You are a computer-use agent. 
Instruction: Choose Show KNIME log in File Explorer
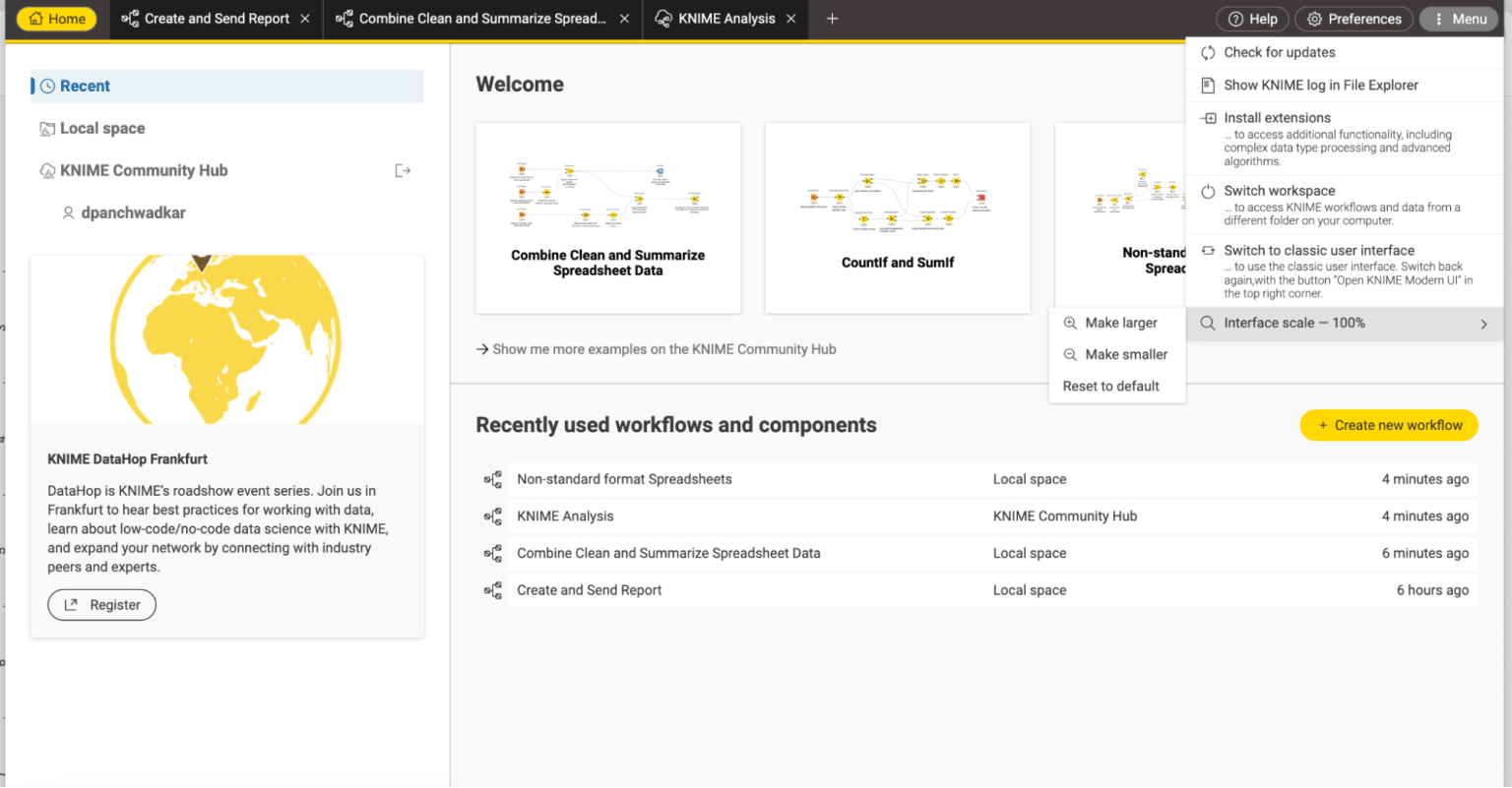[1345, 86]
